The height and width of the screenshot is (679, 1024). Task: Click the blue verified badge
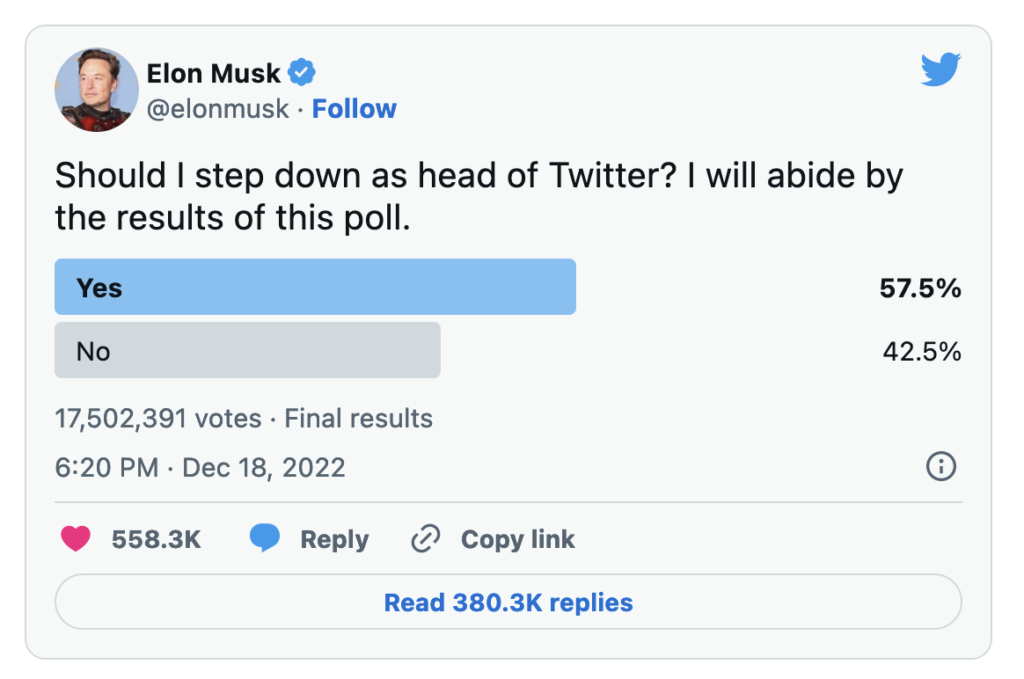click(302, 72)
